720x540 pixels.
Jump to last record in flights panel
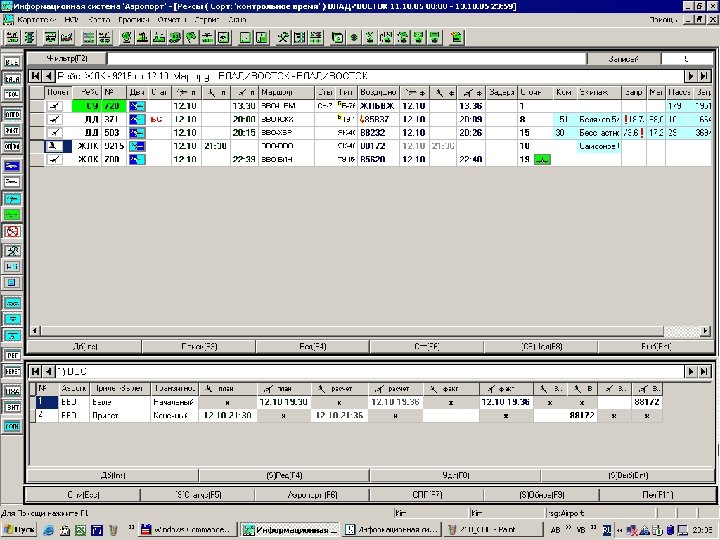coord(706,76)
